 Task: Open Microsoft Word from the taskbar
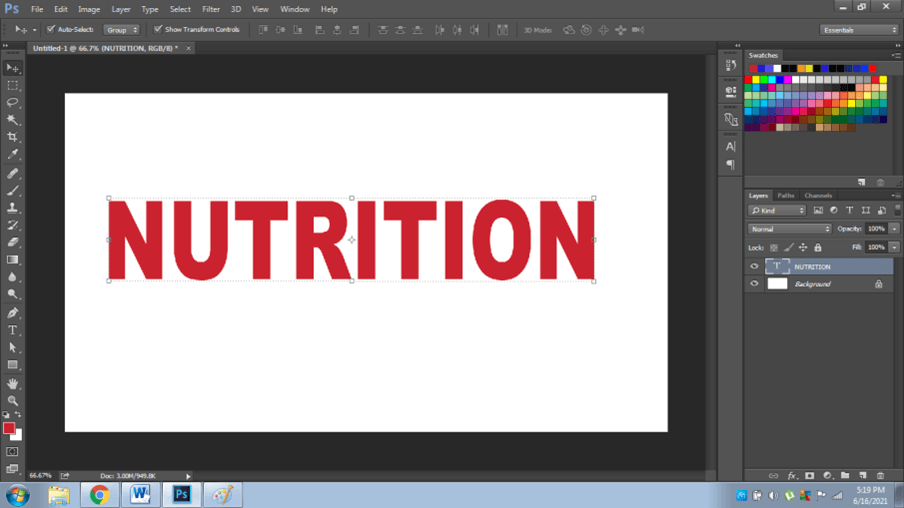coord(140,495)
